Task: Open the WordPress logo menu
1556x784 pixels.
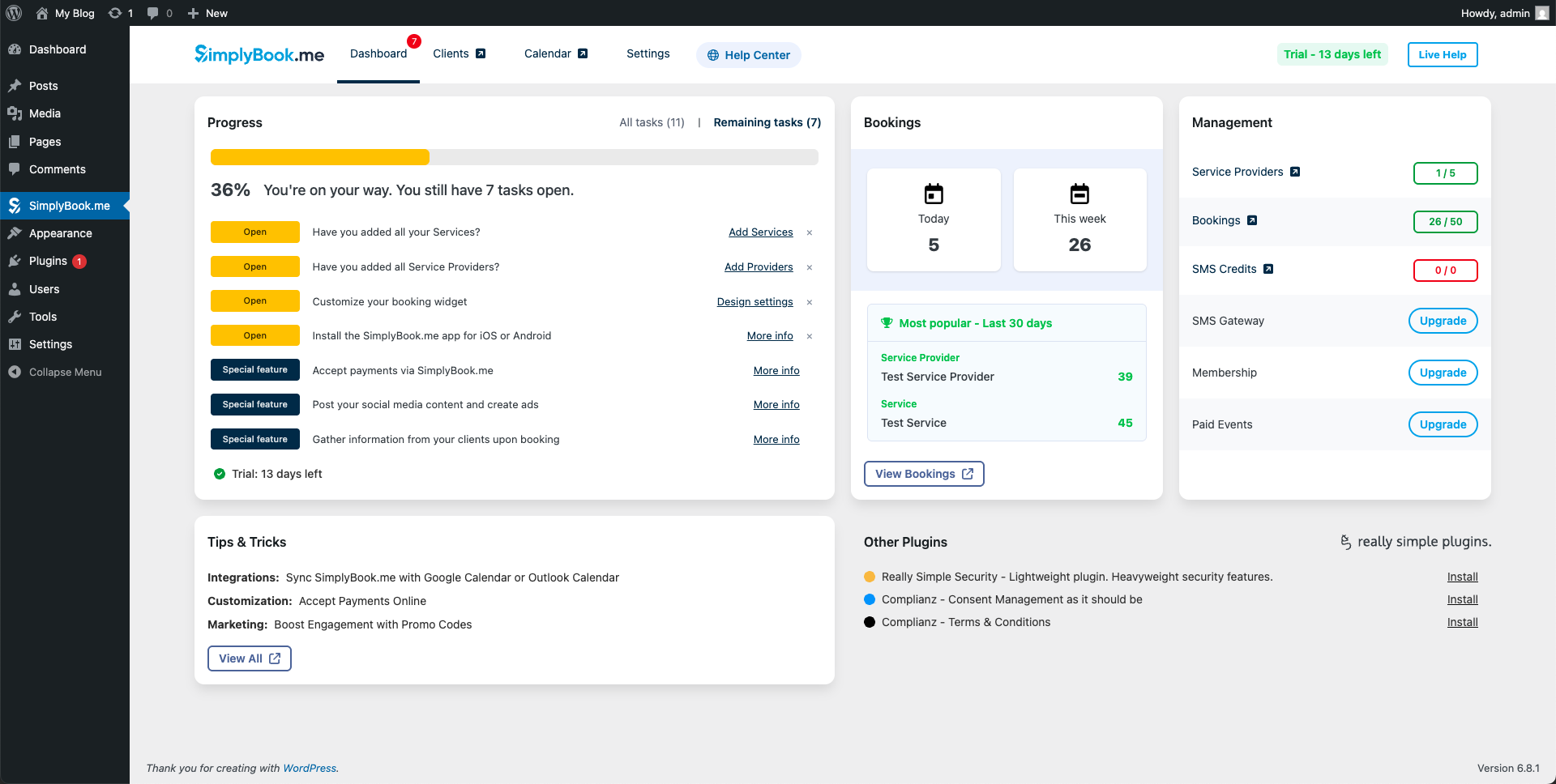Action: 14,13
